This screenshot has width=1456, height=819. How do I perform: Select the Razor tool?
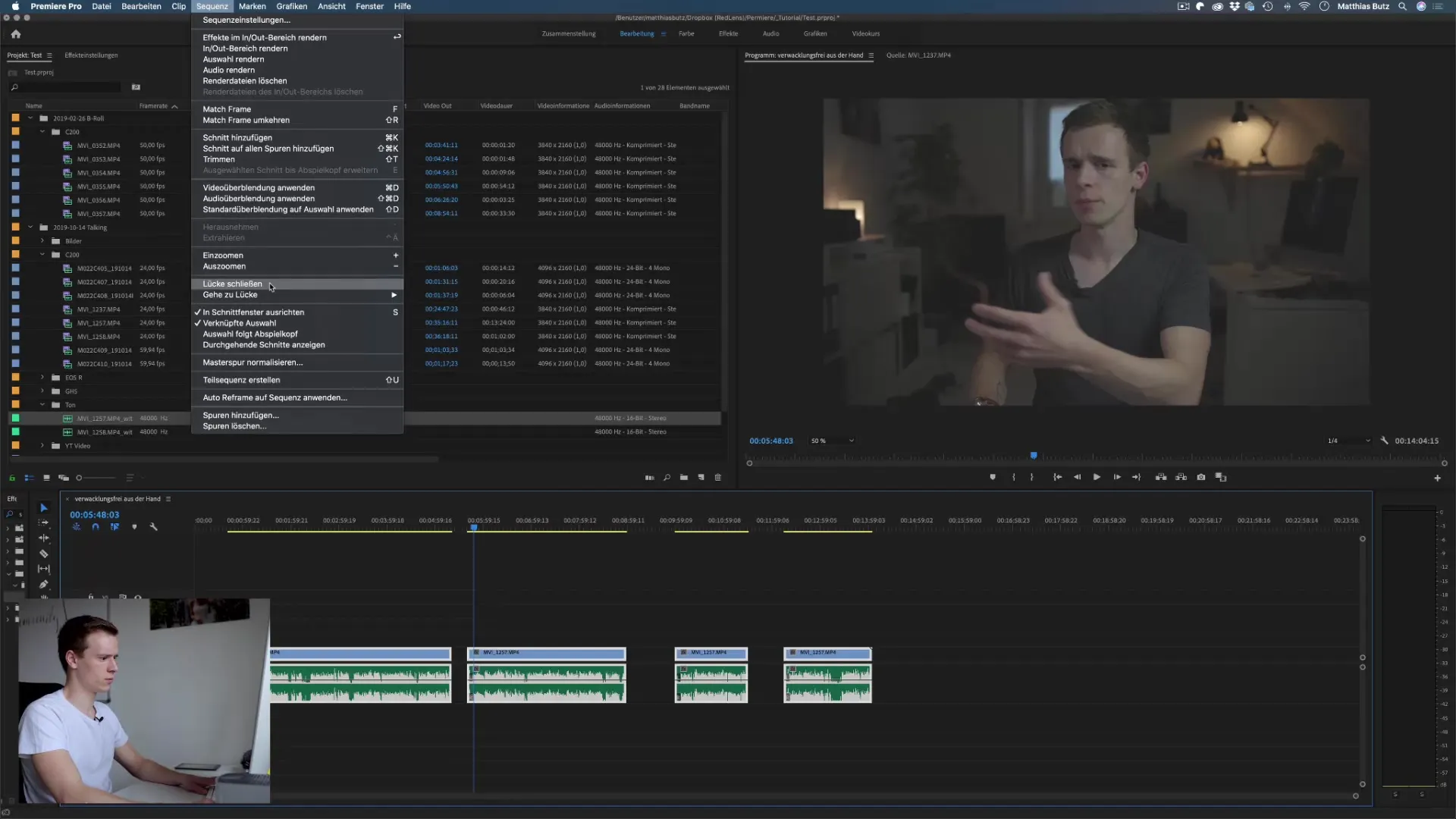44,554
